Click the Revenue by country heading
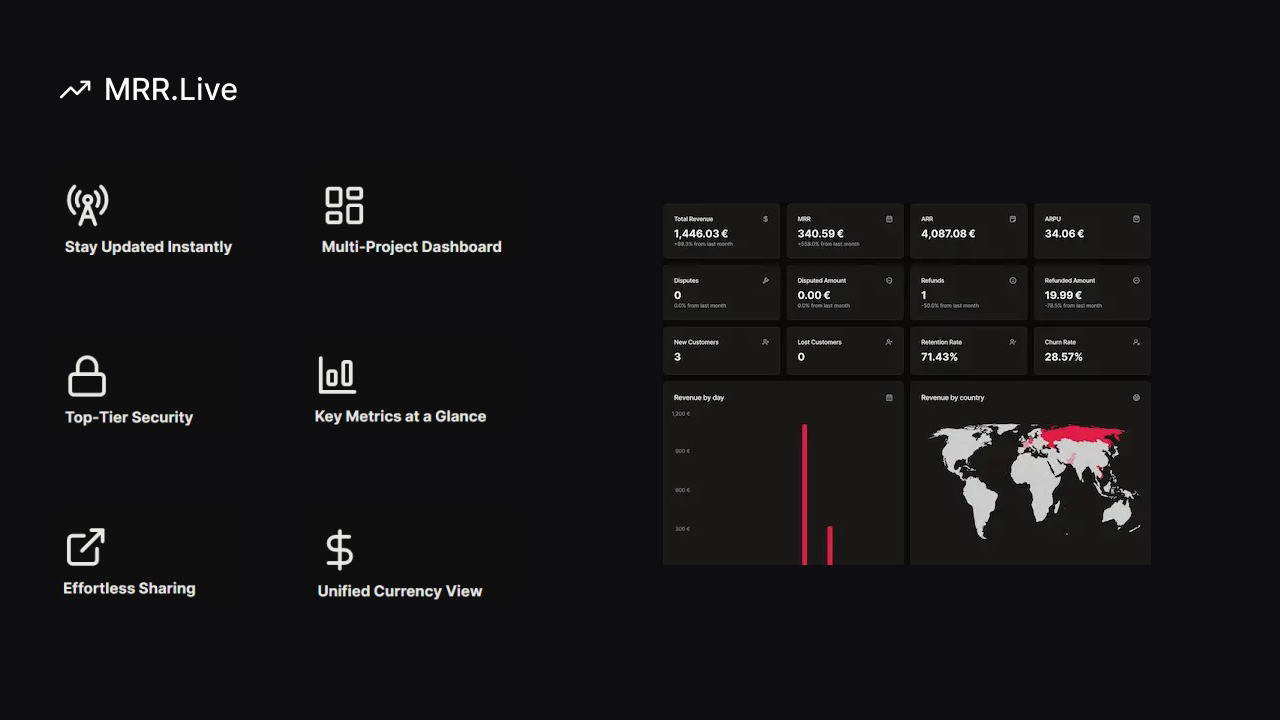Screen dimensions: 1280x720 click(953, 398)
